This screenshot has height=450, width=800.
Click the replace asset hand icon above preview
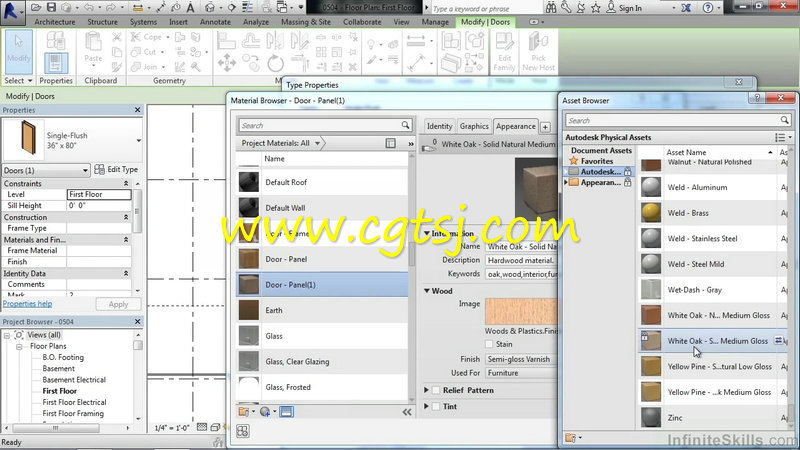429,146
